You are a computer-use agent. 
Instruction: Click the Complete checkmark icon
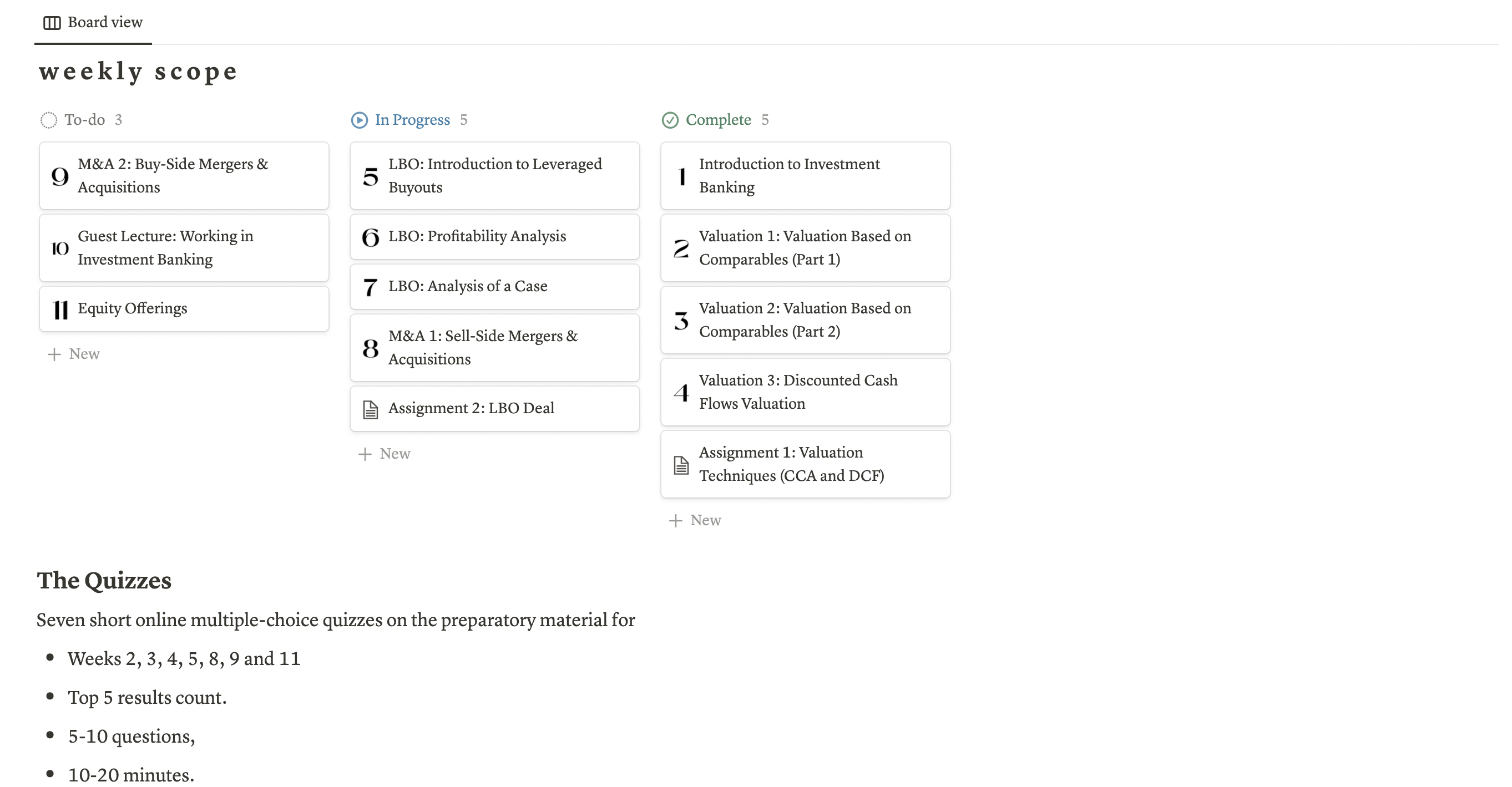tap(671, 120)
